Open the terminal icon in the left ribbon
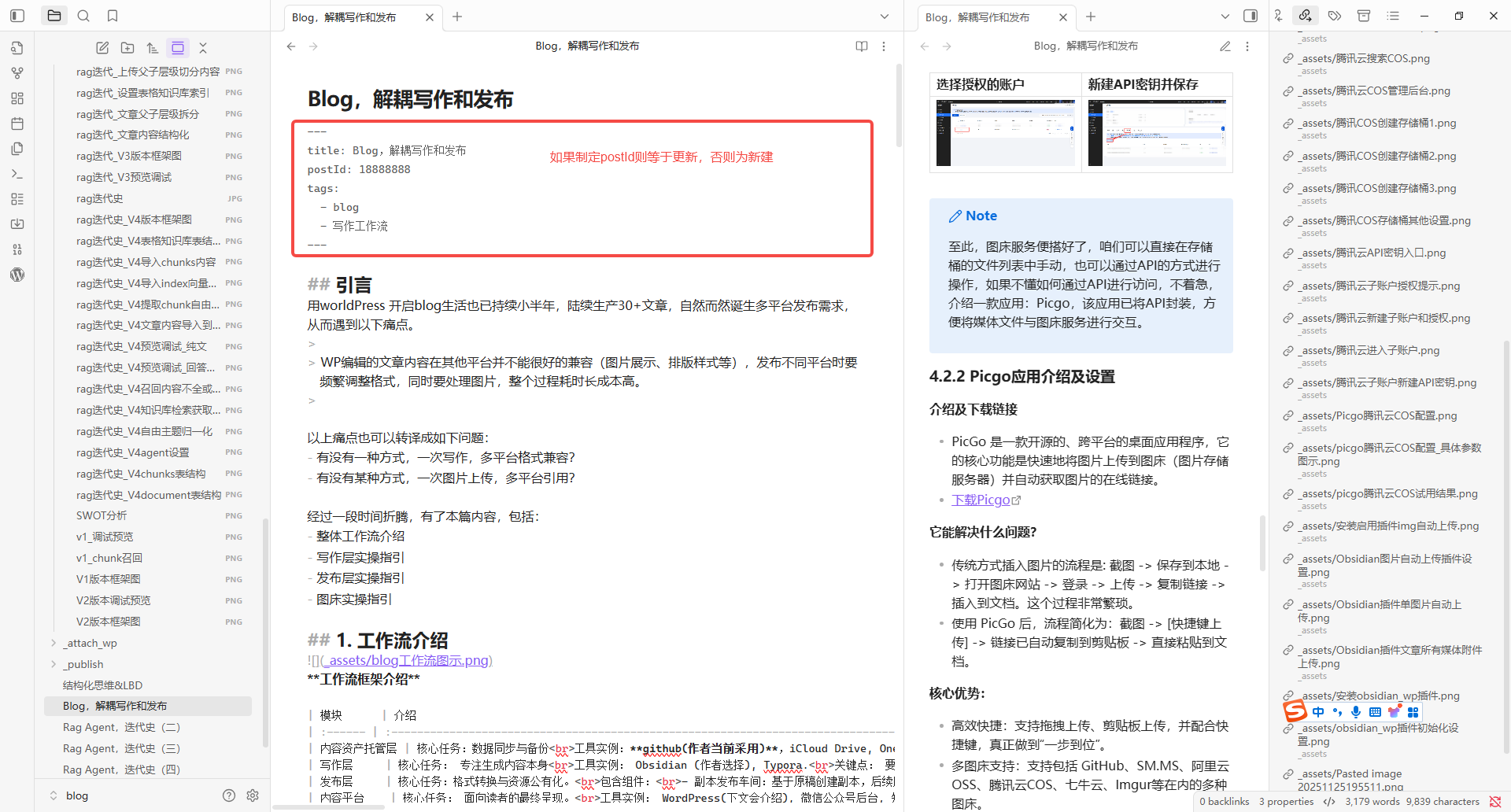 click(17, 173)
